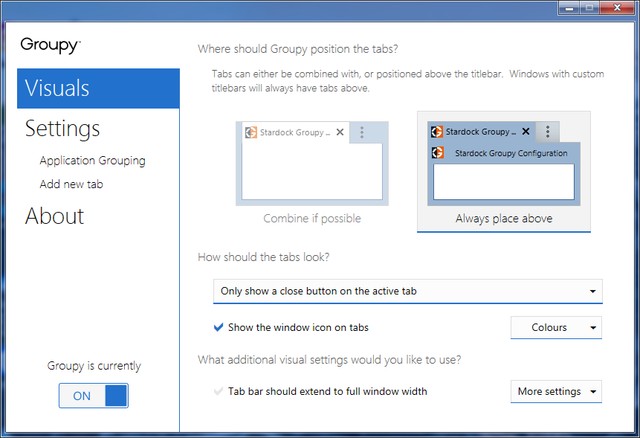Click the Groupy logo in the sidebar

pyautogui.click(x=50, y=45)
